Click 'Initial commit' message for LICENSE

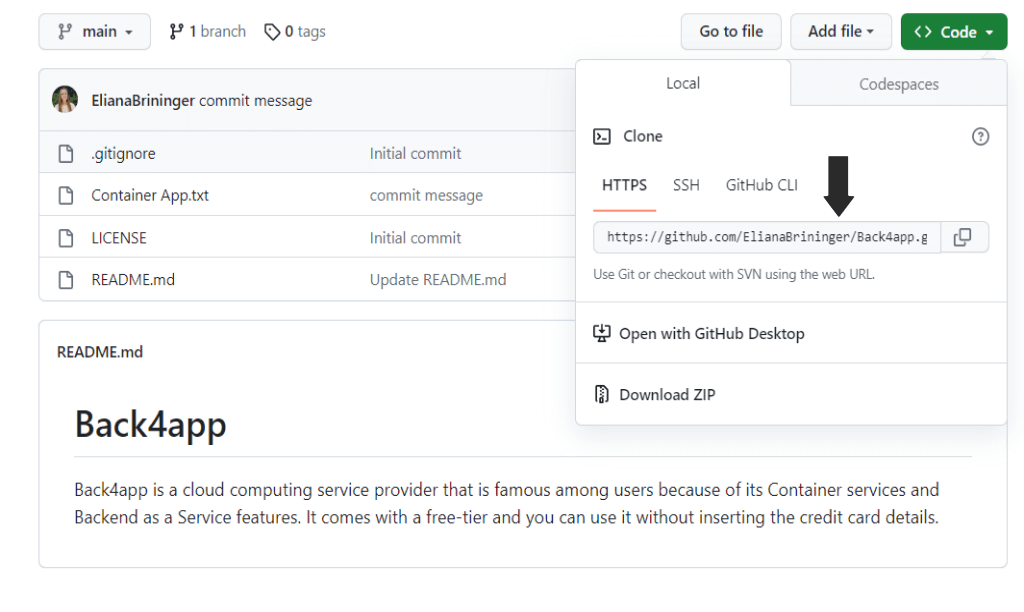tap(415, 238)
